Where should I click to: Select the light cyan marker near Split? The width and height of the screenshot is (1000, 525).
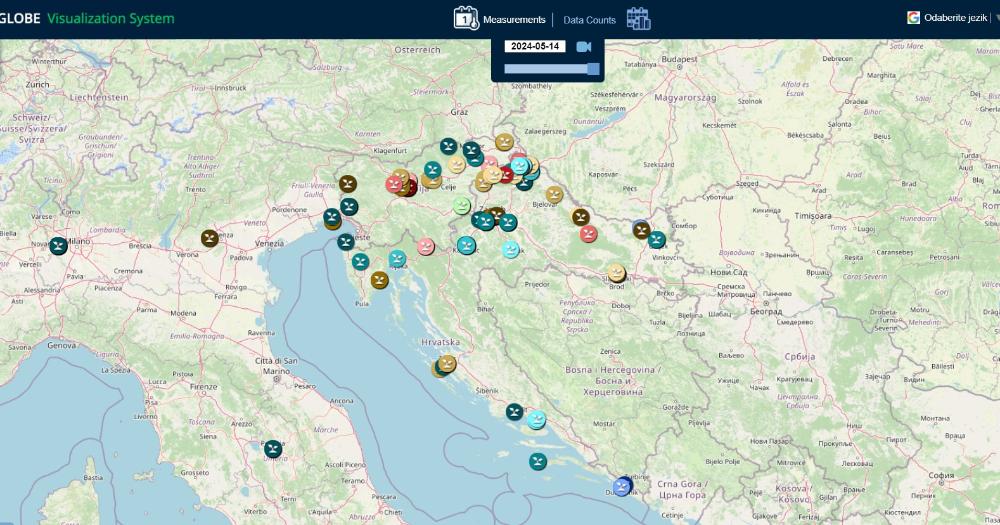point(537,420)
